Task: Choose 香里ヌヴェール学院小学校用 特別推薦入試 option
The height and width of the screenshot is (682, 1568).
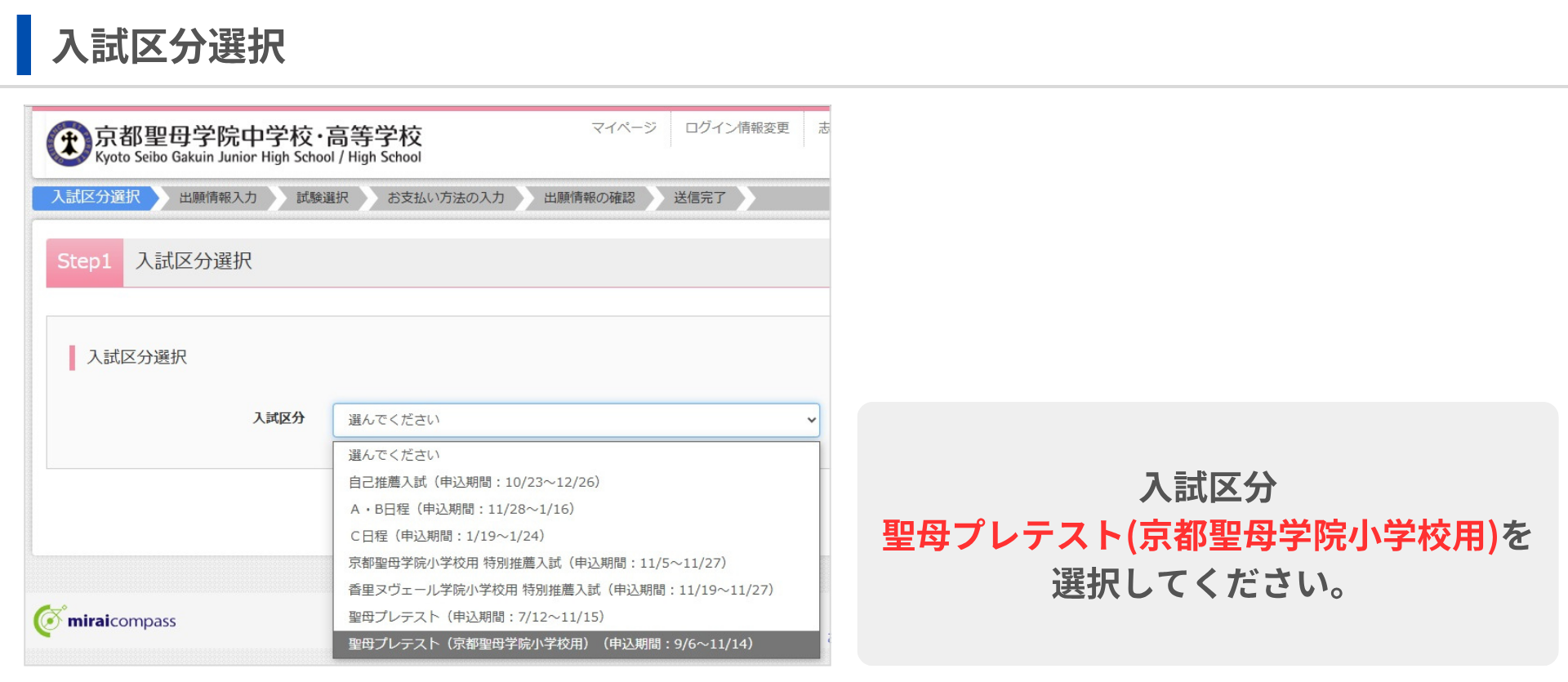Action: (576, 590)
